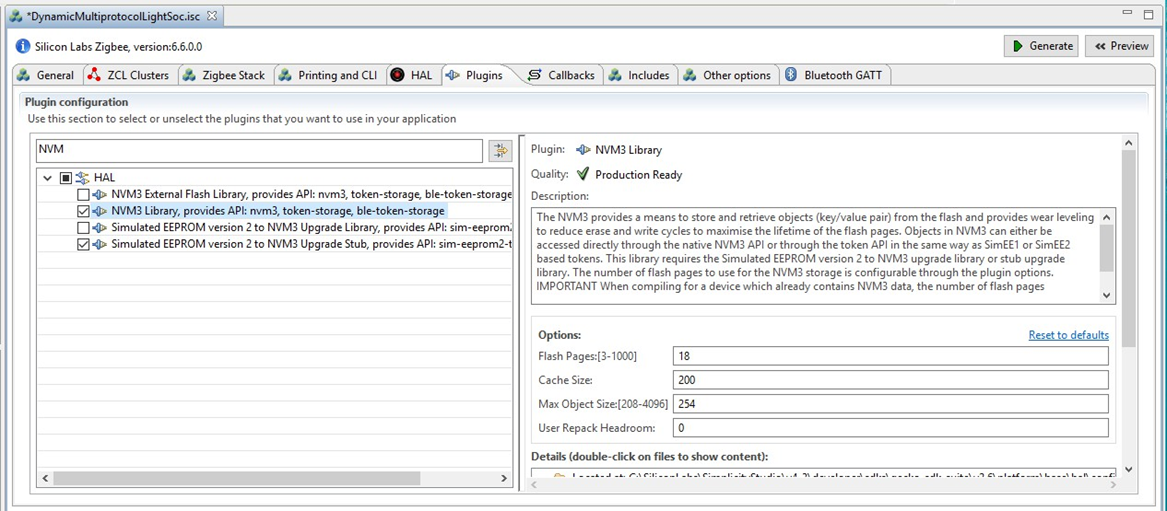Click the Bluetooth GATT tab icon
Viewport: 1167px width, 511px height.
[x=791, y=75]
